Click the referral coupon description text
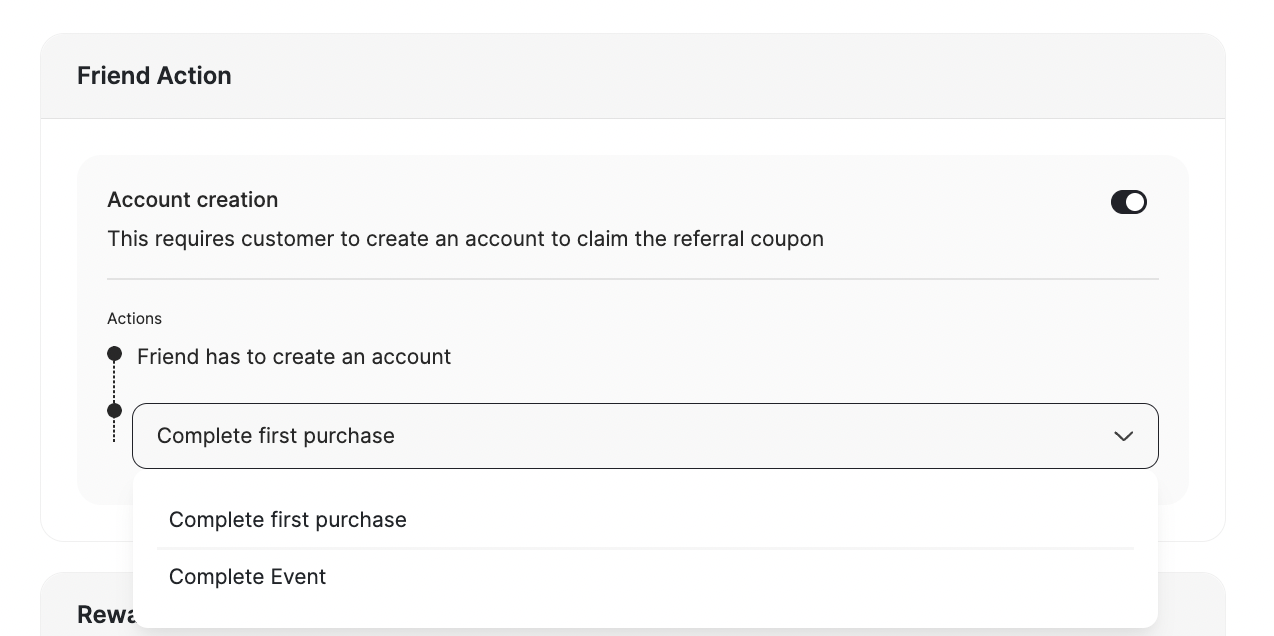Image resolution: width=1274 pixels, height=636 pixels. point(465,239)
